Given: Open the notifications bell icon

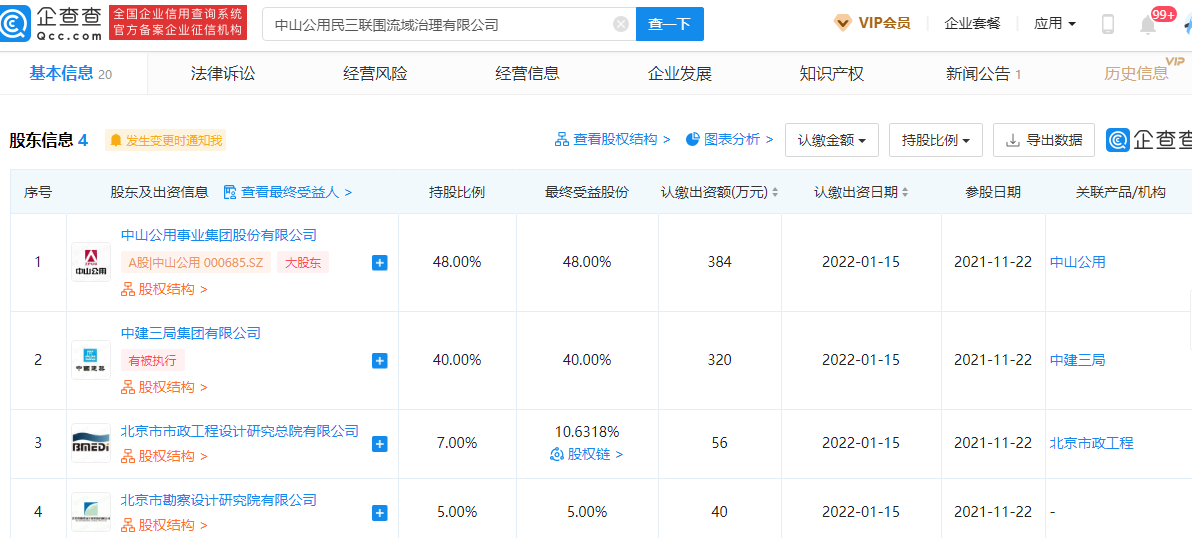Looking at the screenshot, I should point(1148,24).
